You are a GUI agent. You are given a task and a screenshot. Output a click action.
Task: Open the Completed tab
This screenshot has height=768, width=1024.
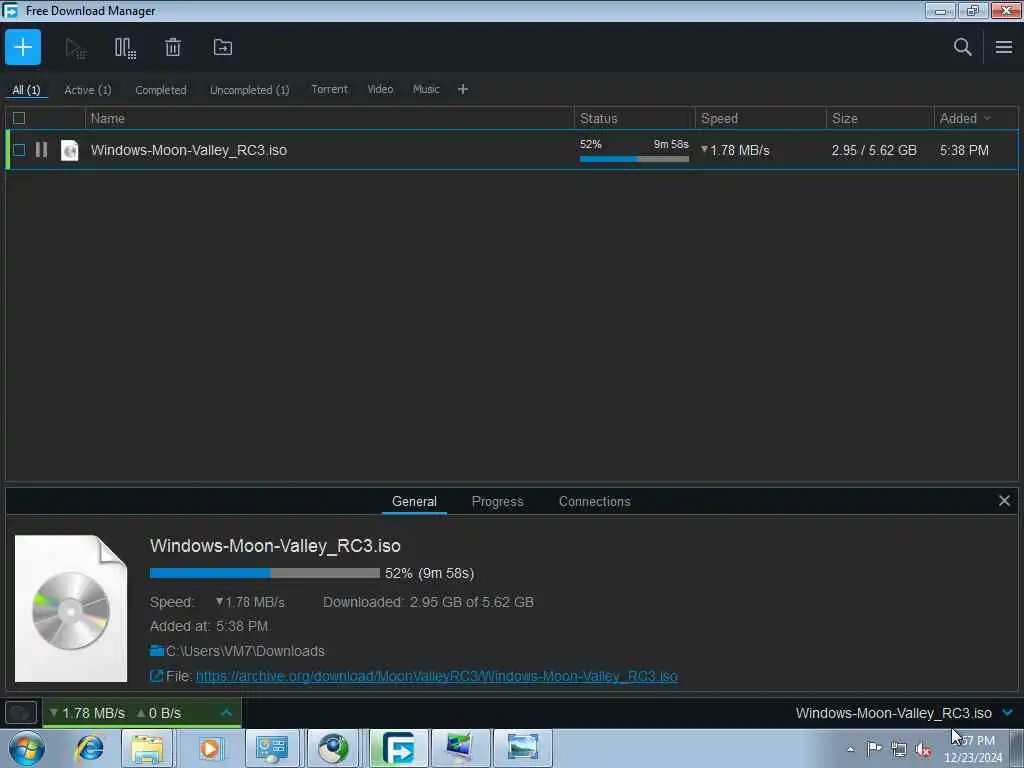161,90
